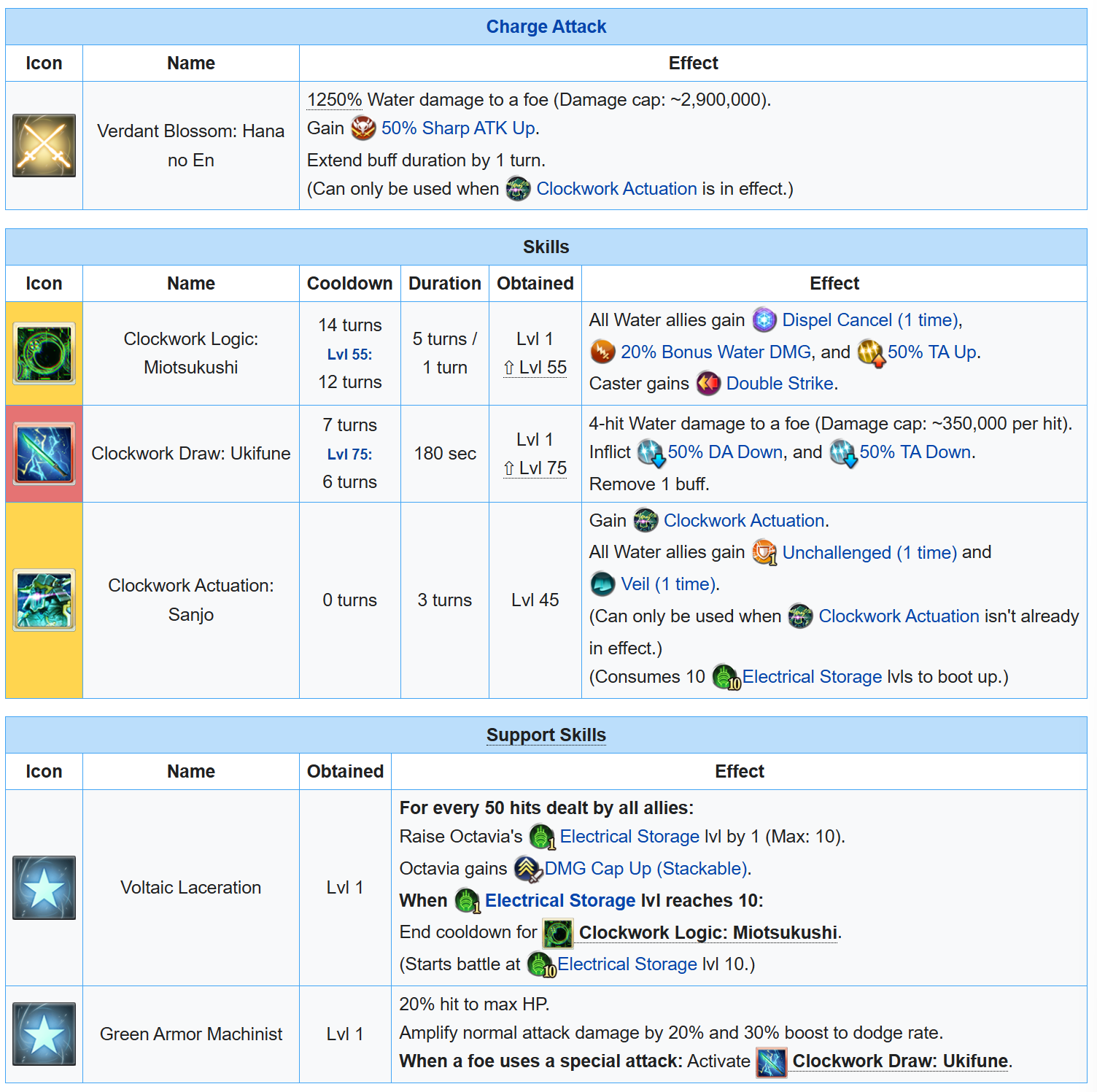
Task: Click the Clockwork Actuation icon beside "isn't already"
Action: pos(800,616)
